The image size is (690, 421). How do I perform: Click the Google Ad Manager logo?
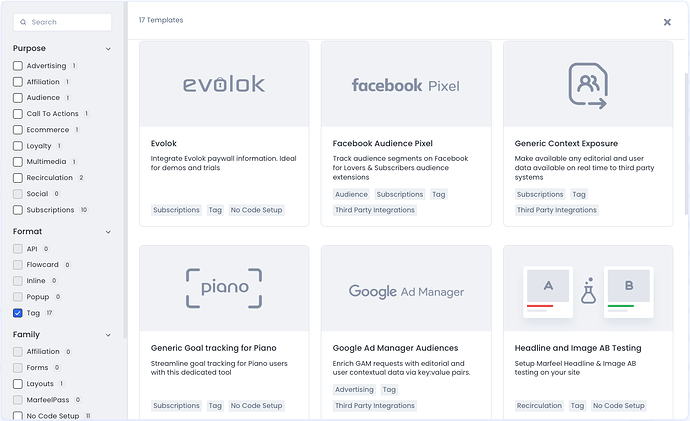(406, 291)
